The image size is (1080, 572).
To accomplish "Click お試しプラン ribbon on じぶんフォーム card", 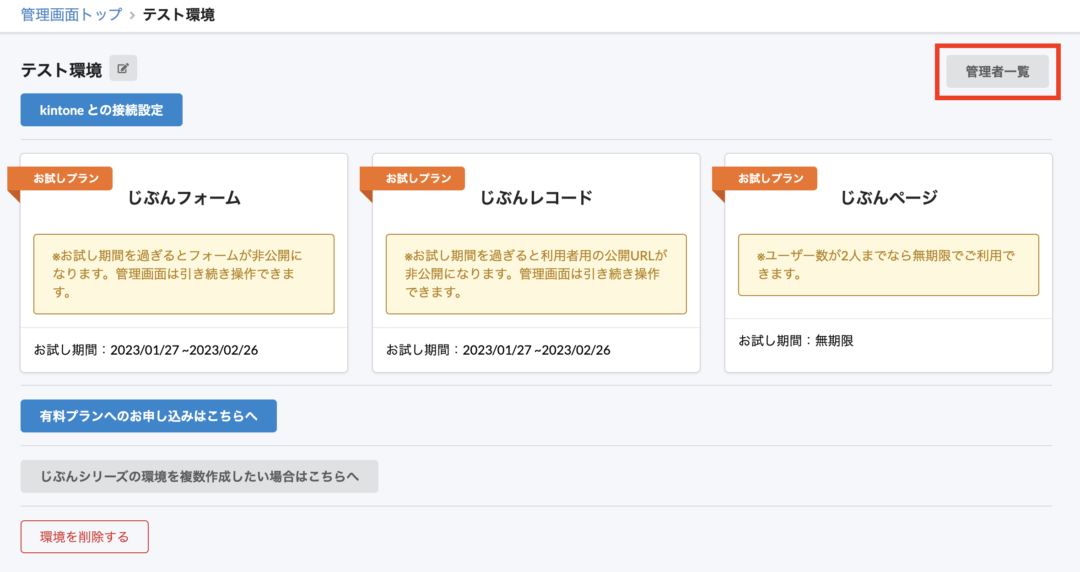I will [66, 178].
